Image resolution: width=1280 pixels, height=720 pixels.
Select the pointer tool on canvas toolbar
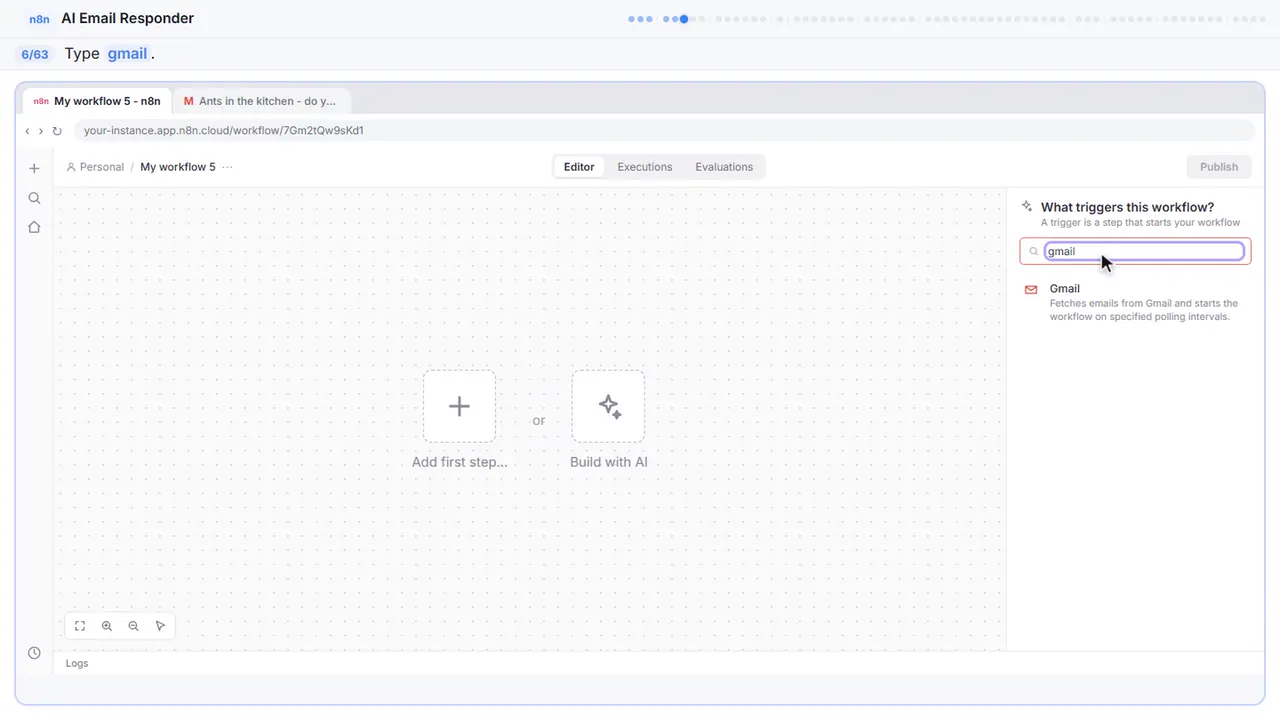[160, 626]
